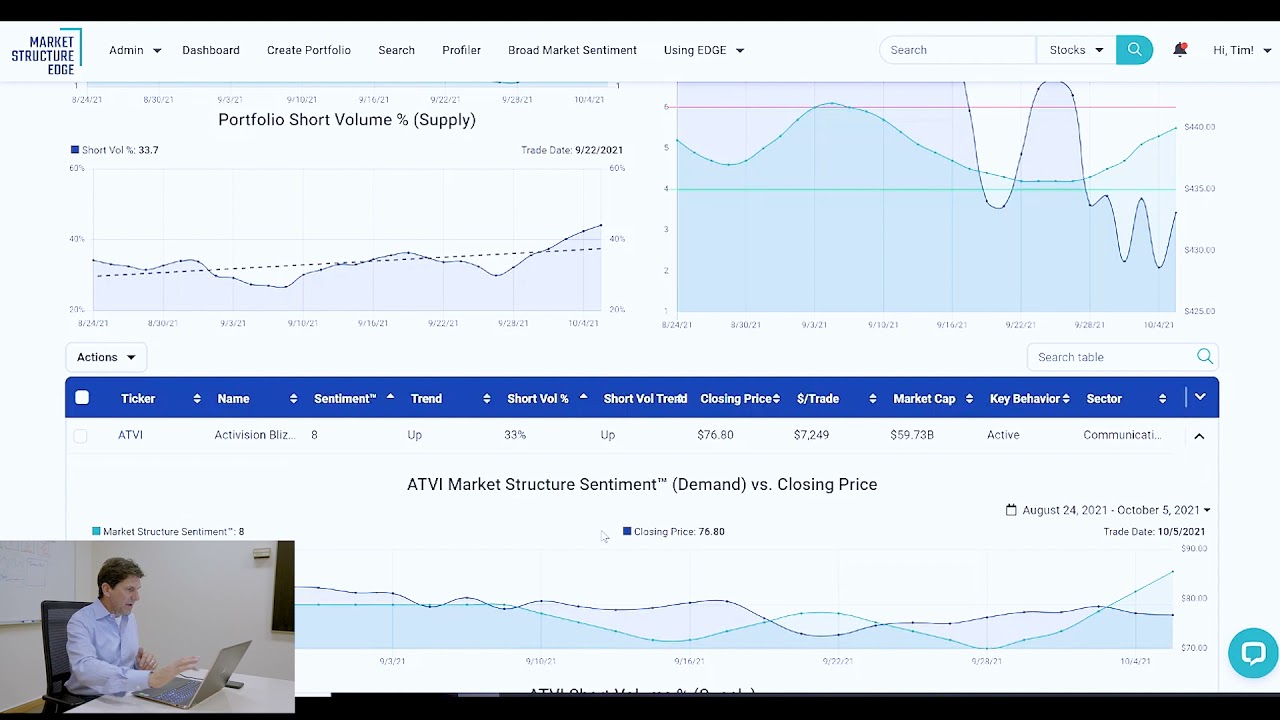1280x720 pixels.
Task: Toggle the Closing Price legend swatch
Action: pos(627,532)
